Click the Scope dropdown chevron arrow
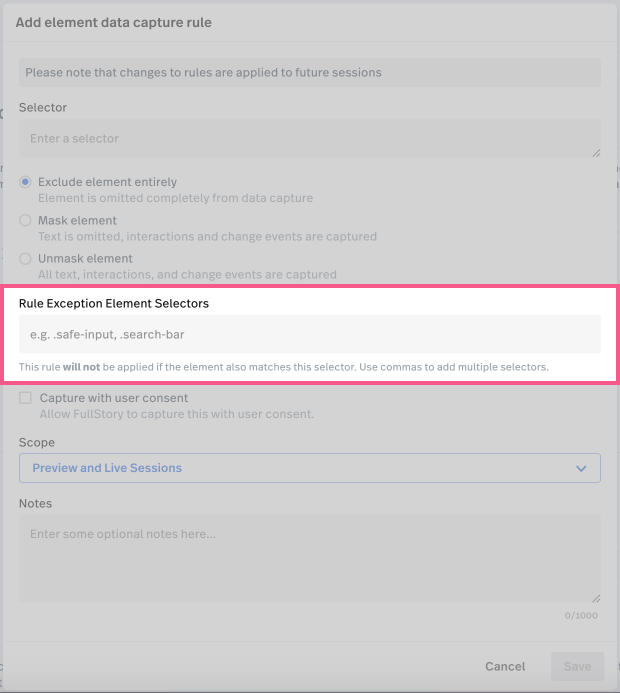620x693 pixels. coord(581,468)
